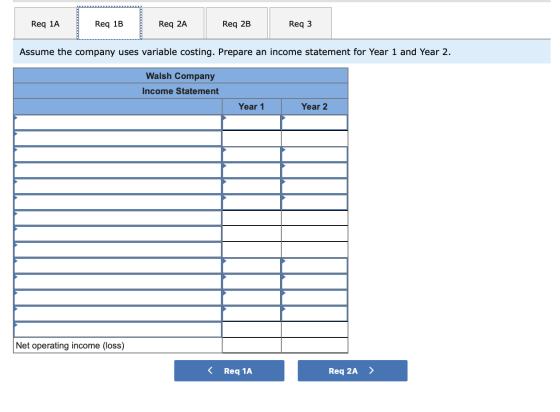The image size is (560, 412).
Task: Open the fourth row label dropdown in table
Action: coord(118,170)
